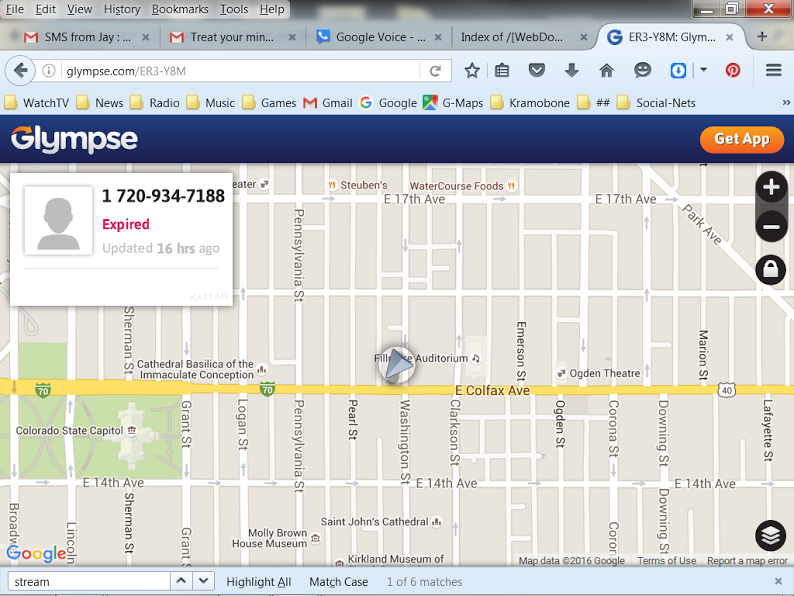
Task: Show more bookmarks with the chevron
Action: click(785, 102)
